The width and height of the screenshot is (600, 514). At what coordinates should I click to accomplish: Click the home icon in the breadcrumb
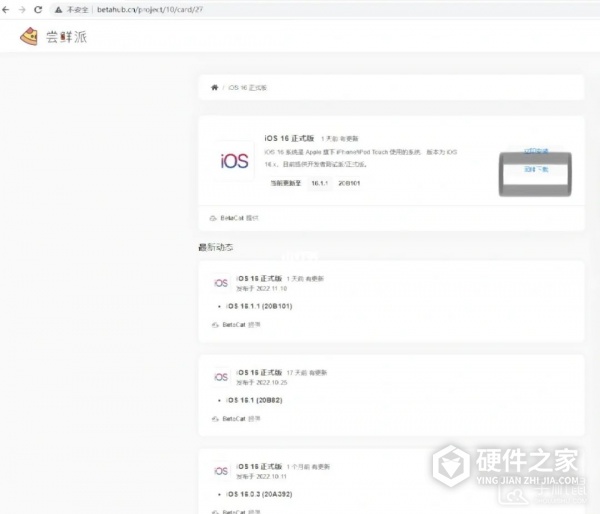coord(214,87)
